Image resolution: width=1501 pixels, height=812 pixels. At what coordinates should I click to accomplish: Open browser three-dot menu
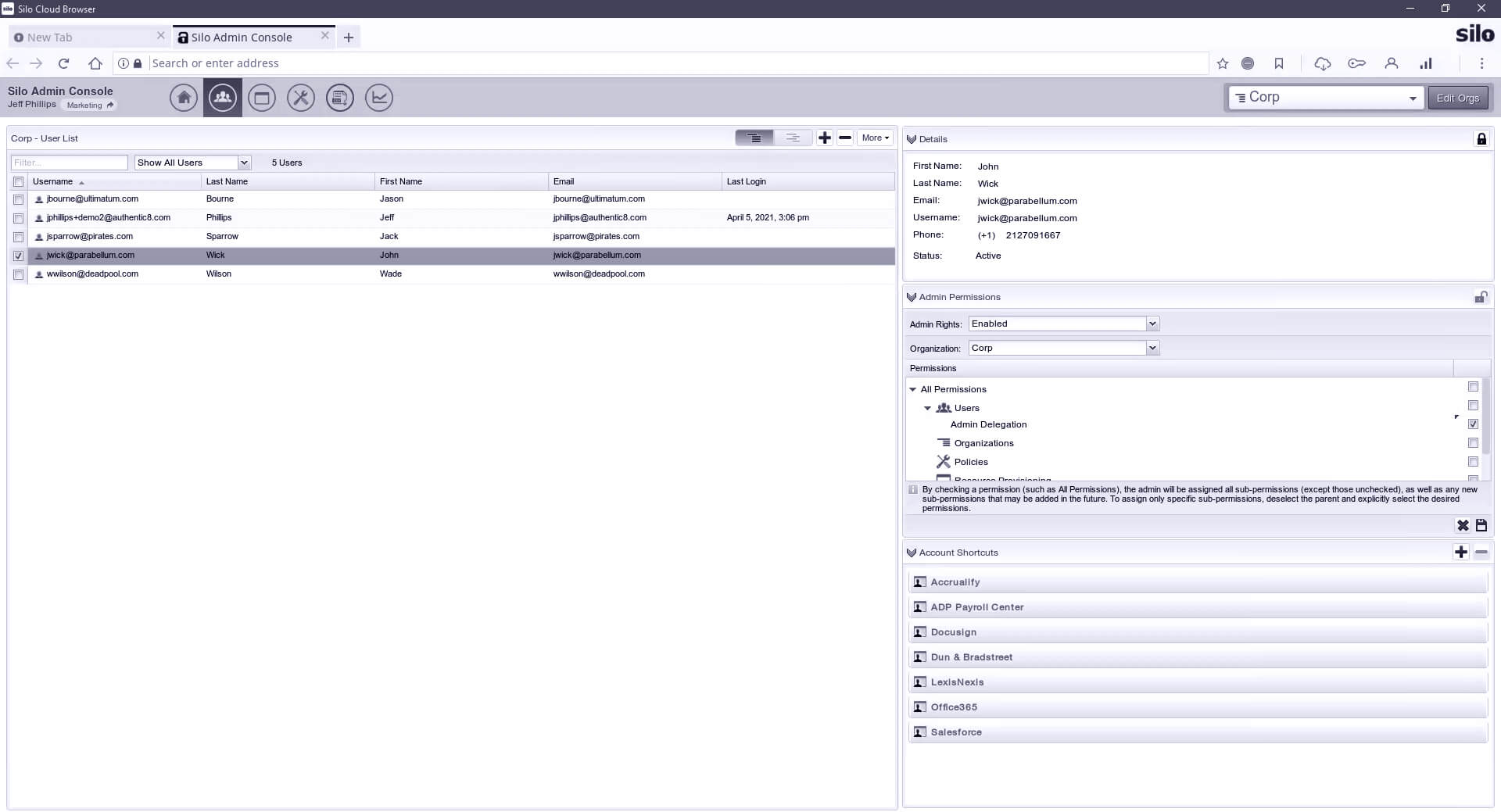click(1481, 63)
